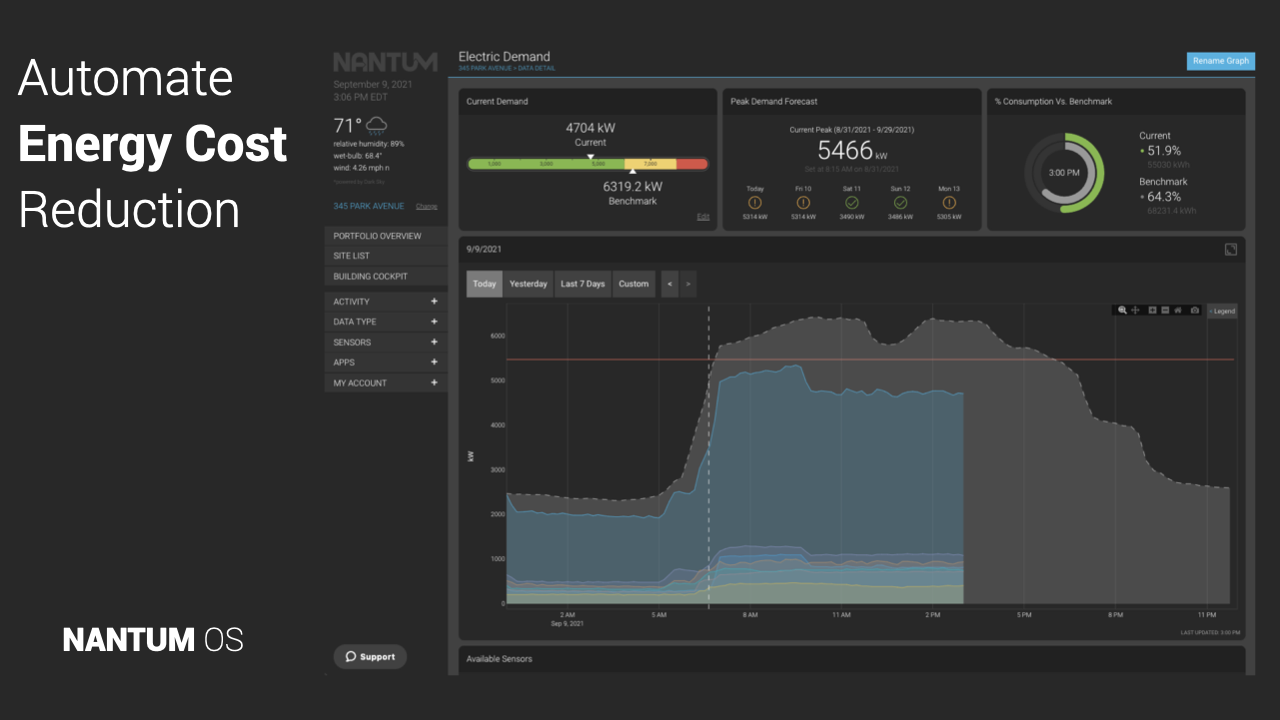Click Sat 11 forecast checkmark icon
Screen dimensions: 1280x720
coord(852,202)
